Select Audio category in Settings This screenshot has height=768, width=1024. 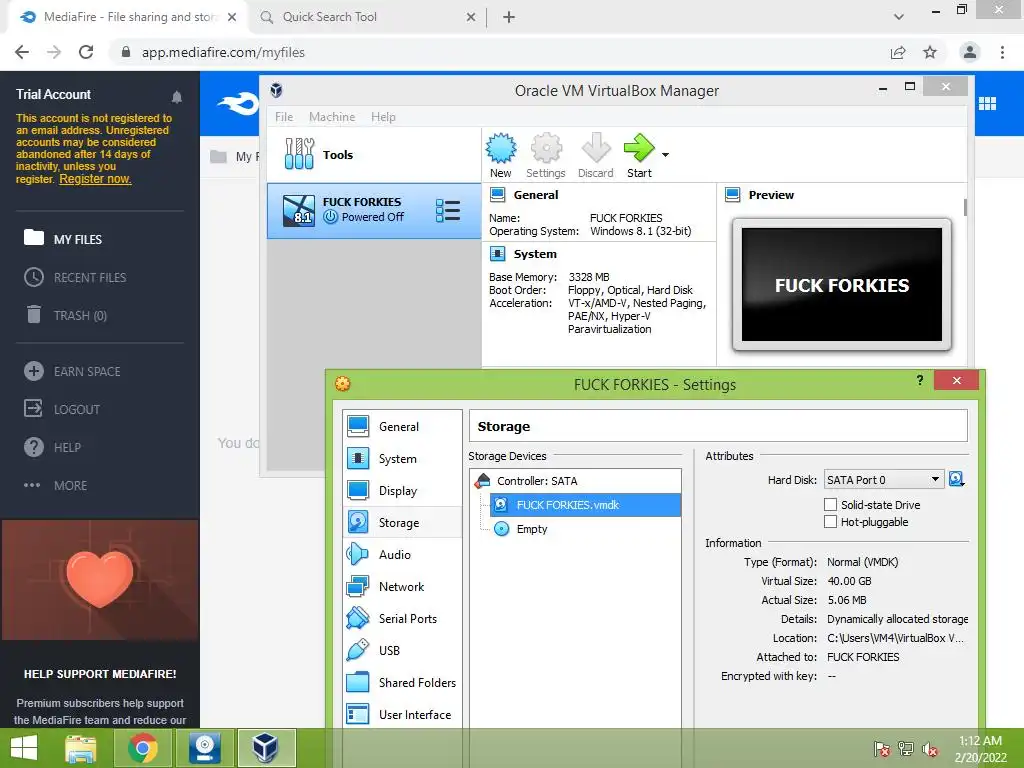(402, 554)
